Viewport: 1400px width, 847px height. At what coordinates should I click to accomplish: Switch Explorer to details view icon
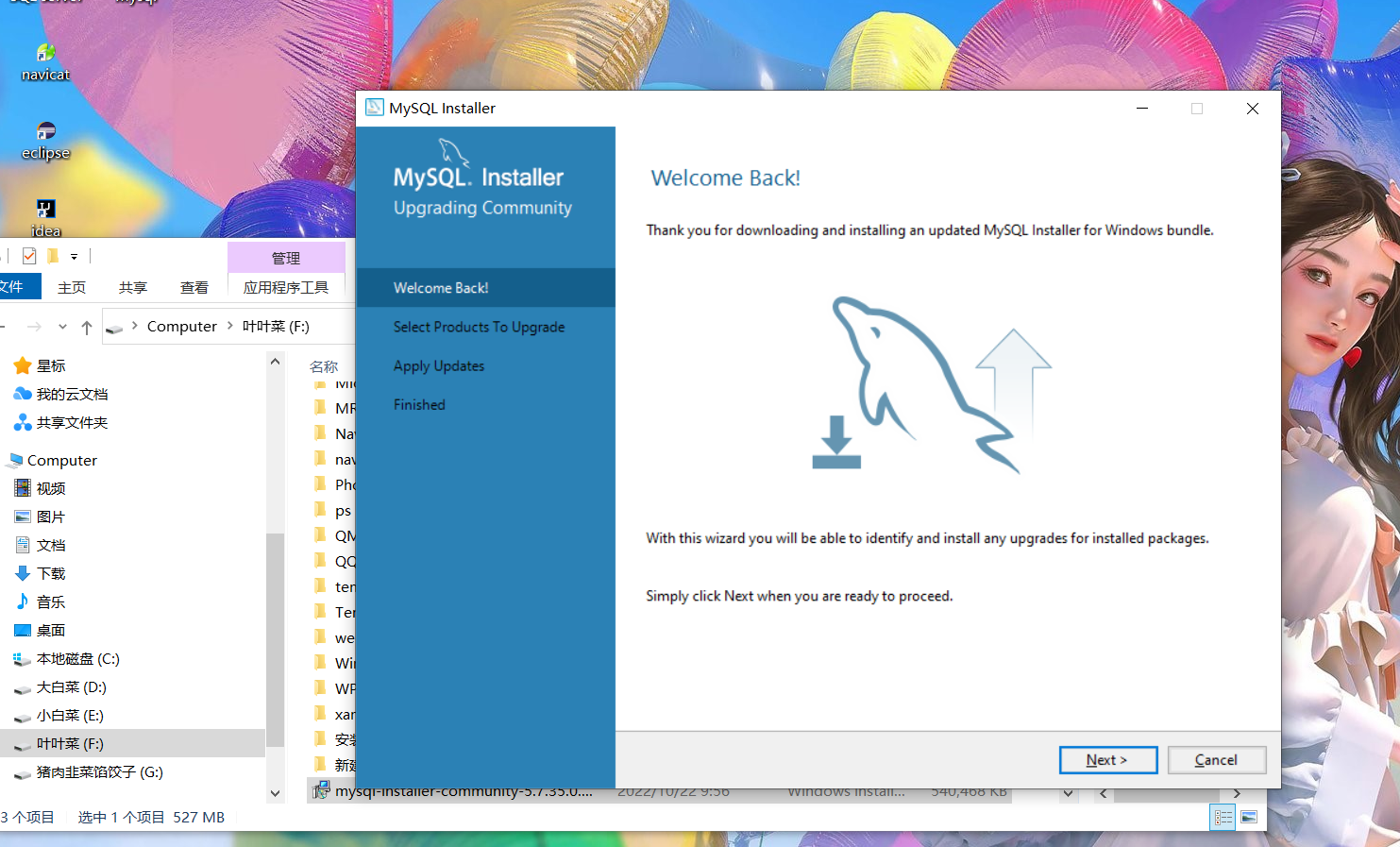coord(1223,817)
